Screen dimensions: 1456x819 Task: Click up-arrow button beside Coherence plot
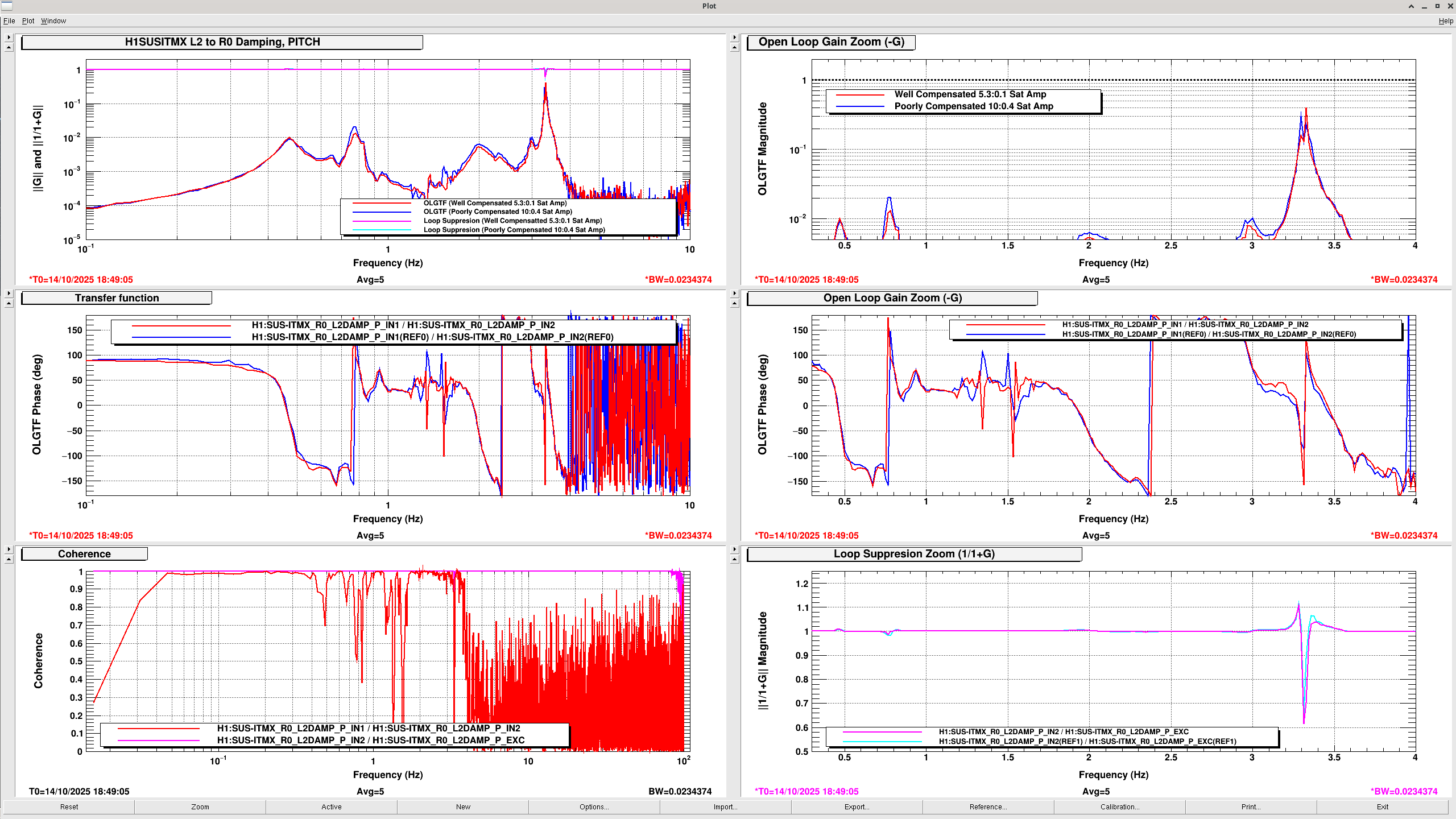click(9, 560)
